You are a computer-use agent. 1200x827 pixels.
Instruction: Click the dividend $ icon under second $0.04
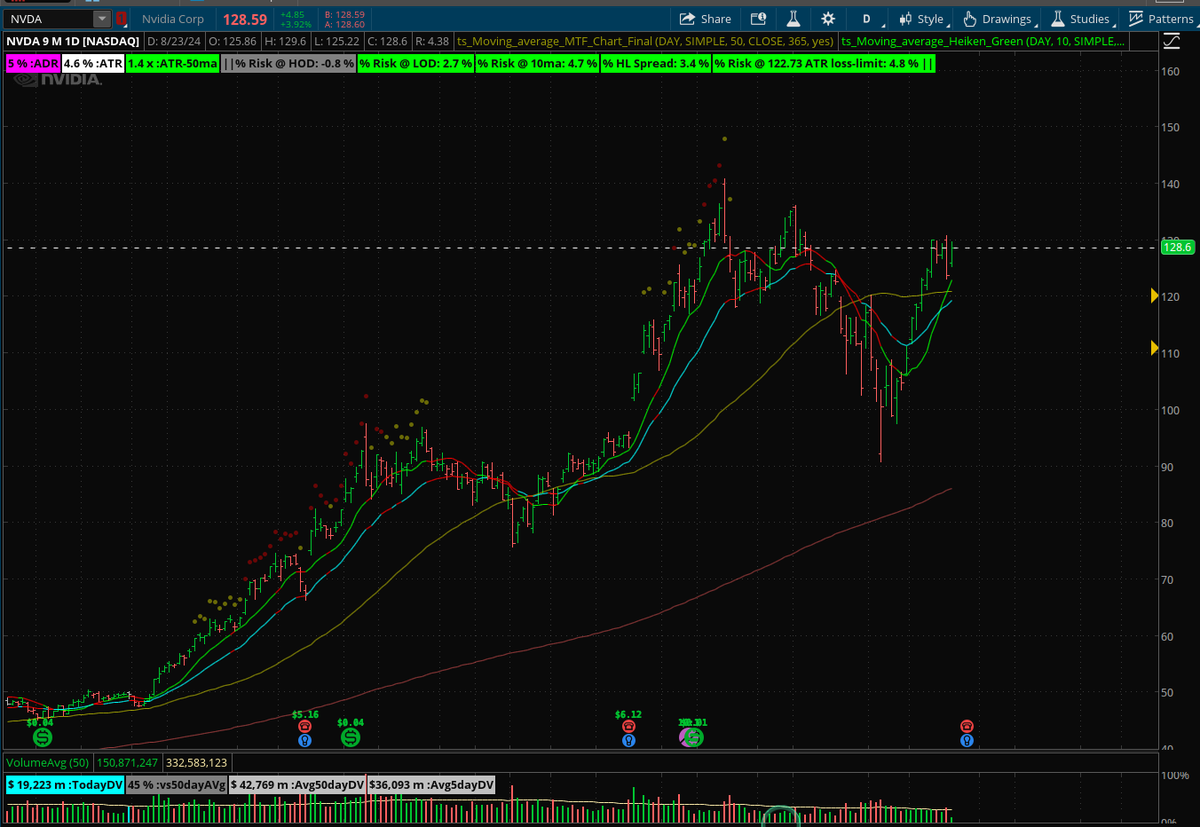(351, 738)
